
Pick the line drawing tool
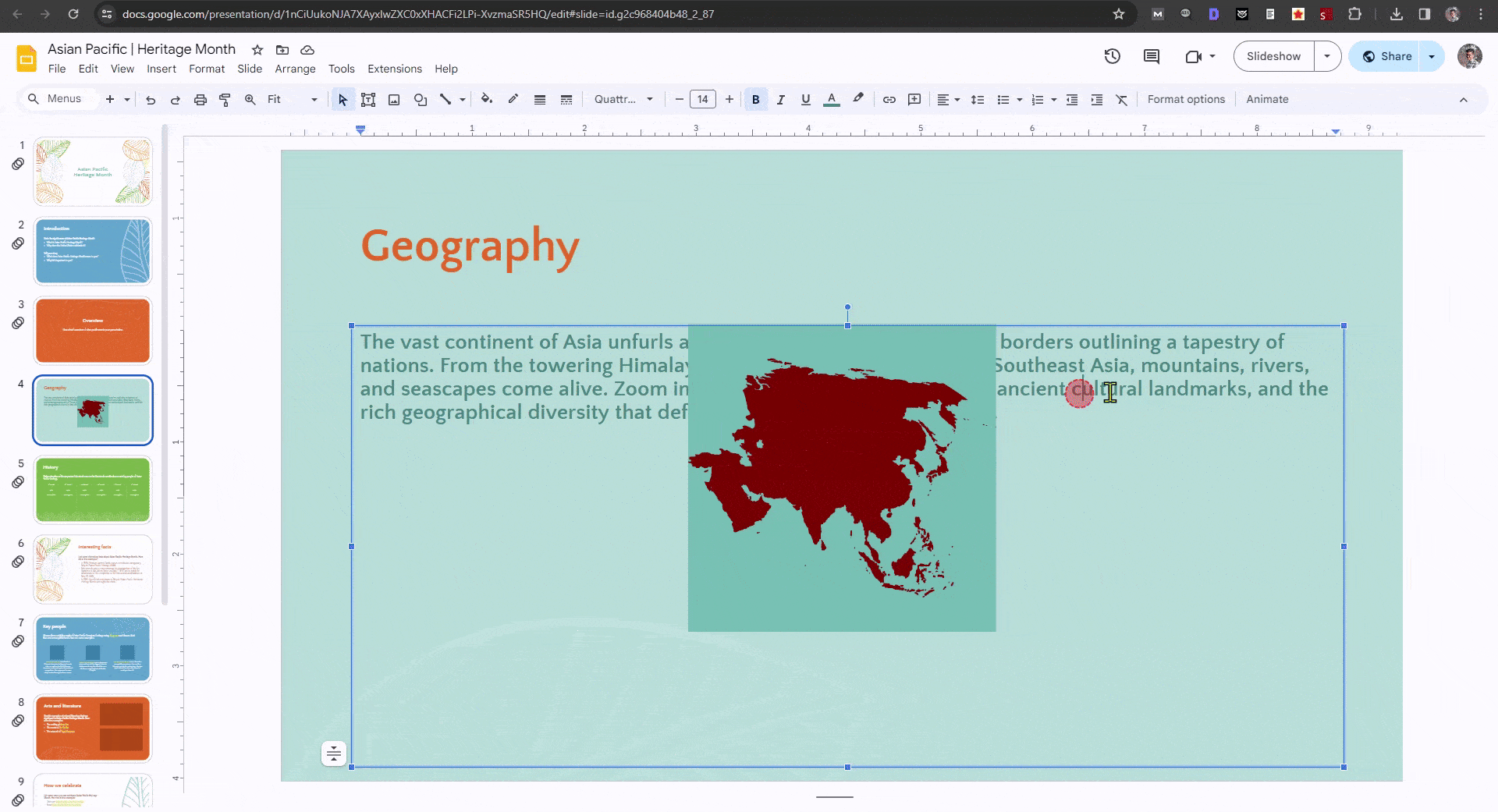[x=446, y=99]
